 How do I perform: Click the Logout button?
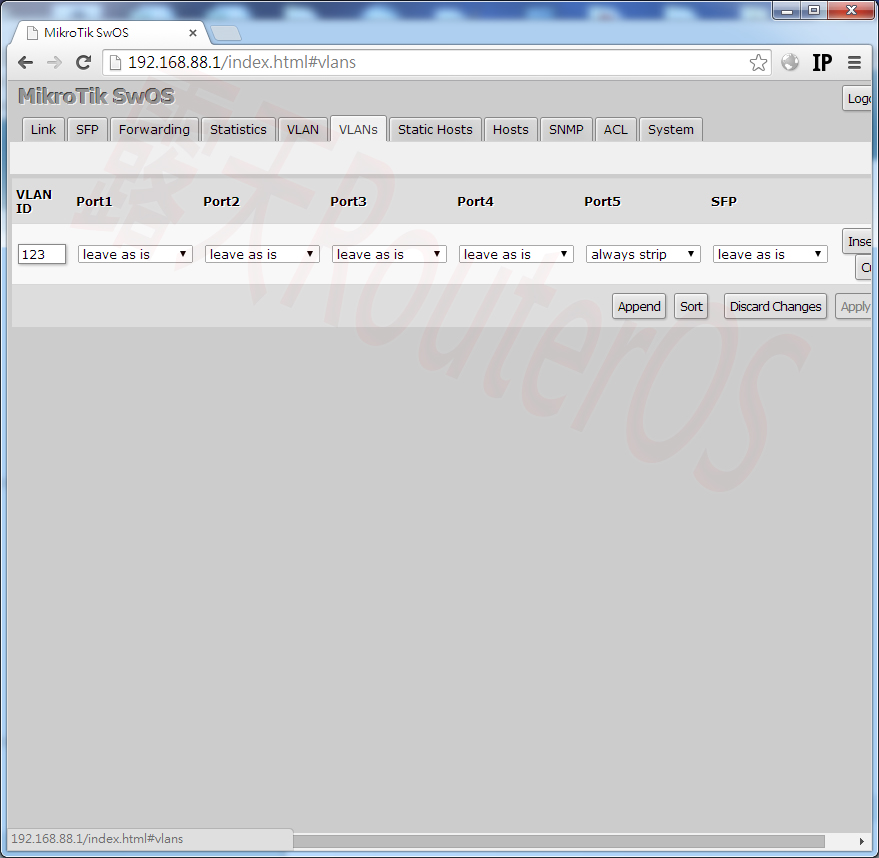pos(858,99)
